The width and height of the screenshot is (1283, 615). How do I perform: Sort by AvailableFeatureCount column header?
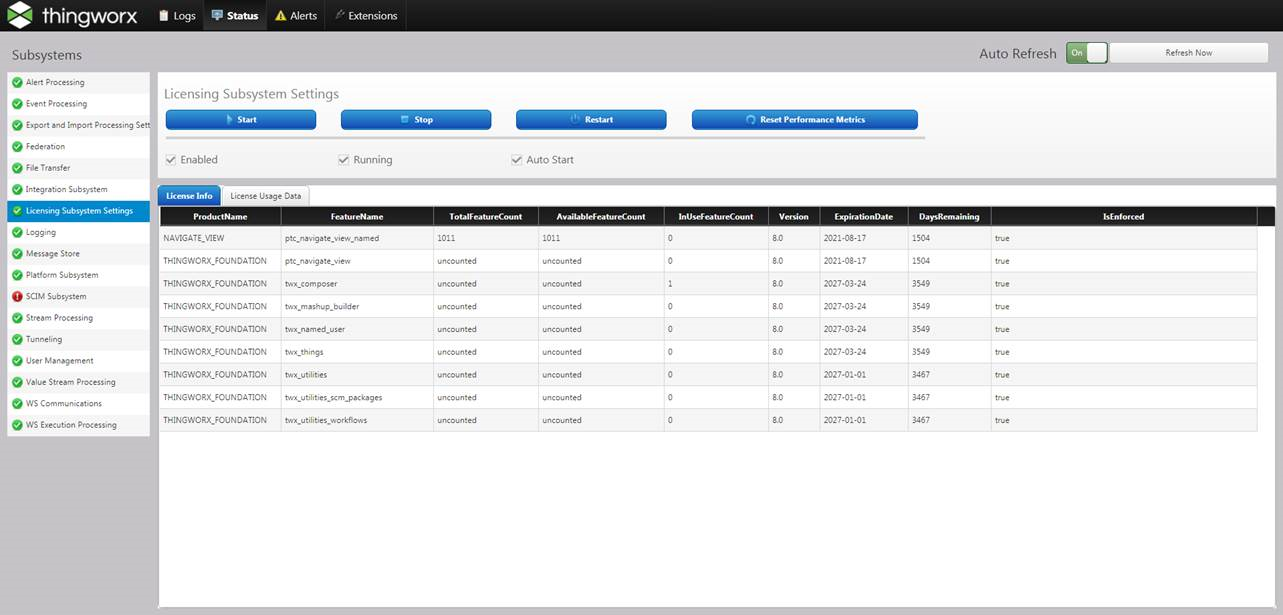coord(601,216)
